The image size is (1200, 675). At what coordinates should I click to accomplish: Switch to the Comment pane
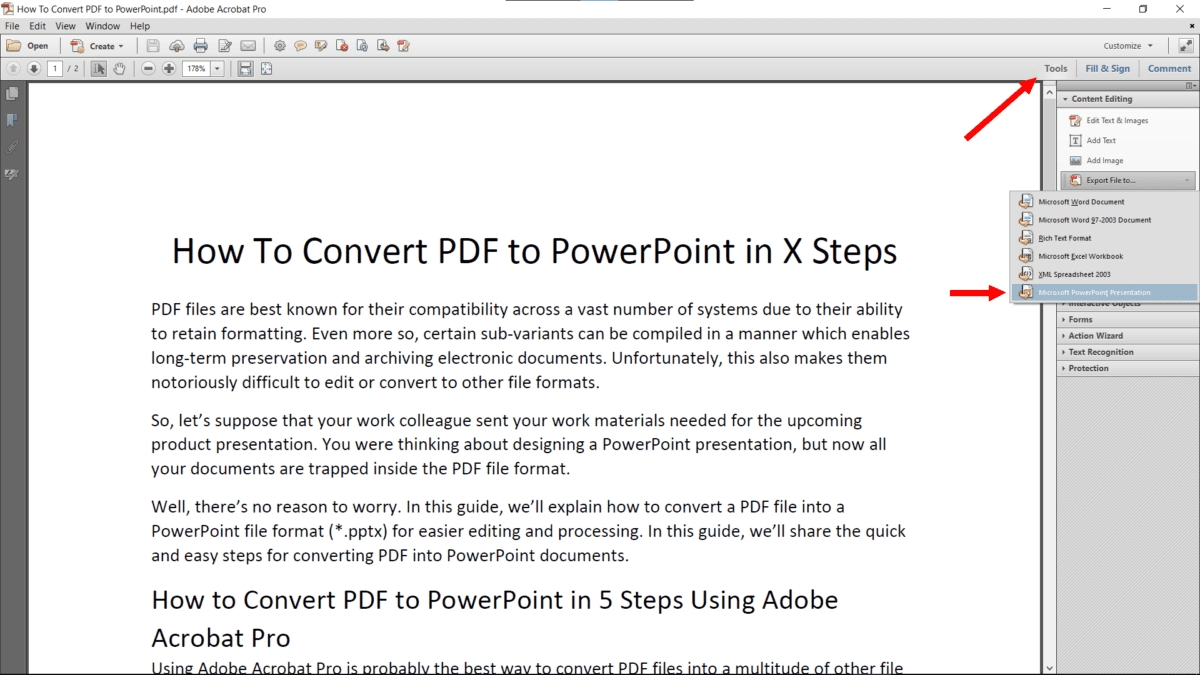pos(1169,69)
